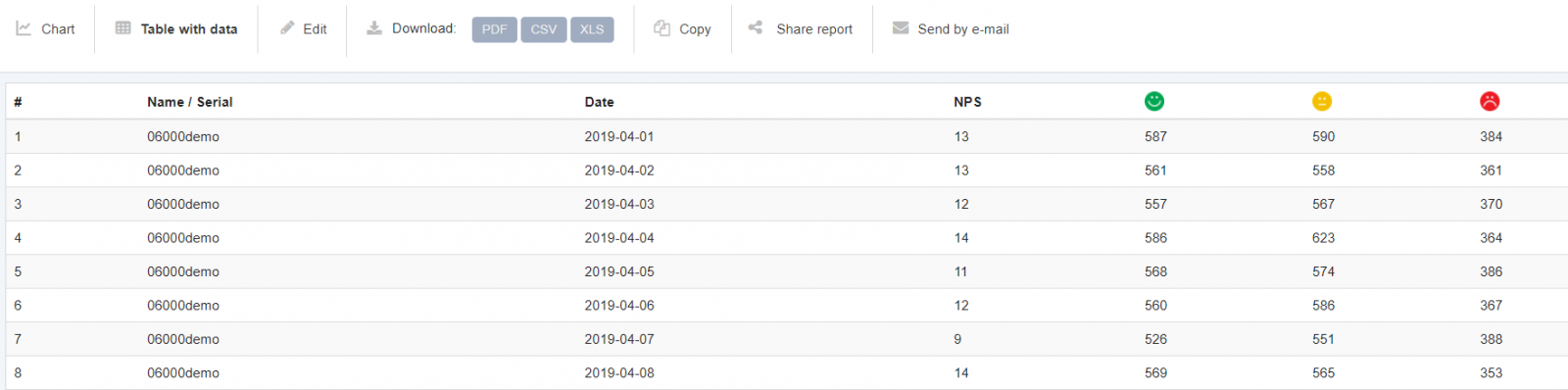Click the neutral count 590

(1323, 137)
